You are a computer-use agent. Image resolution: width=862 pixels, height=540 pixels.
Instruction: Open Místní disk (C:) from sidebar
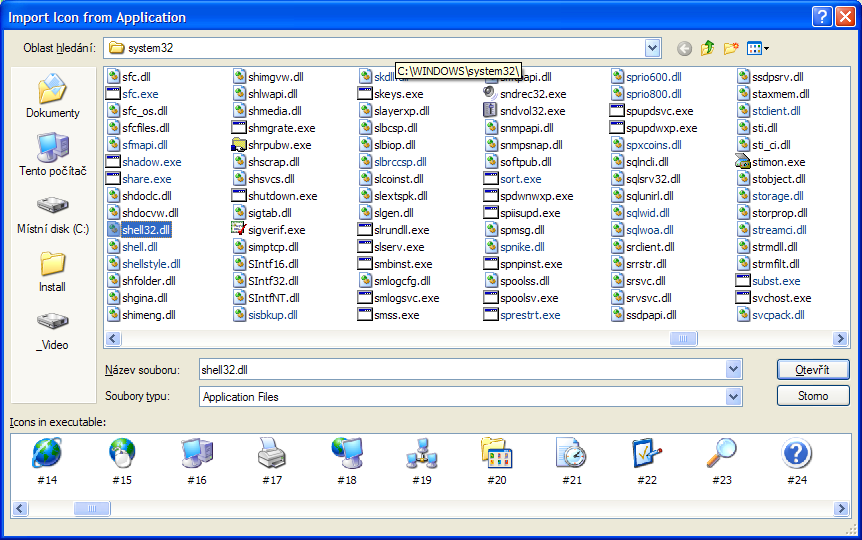53,214
